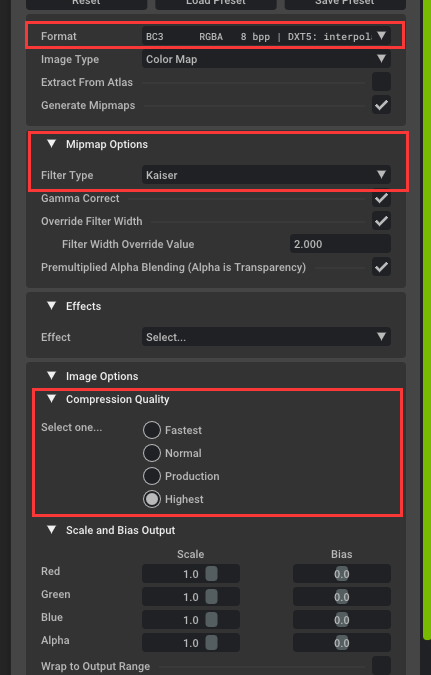Click the Filter Type label
431x675 pixels.
(67, 175)
